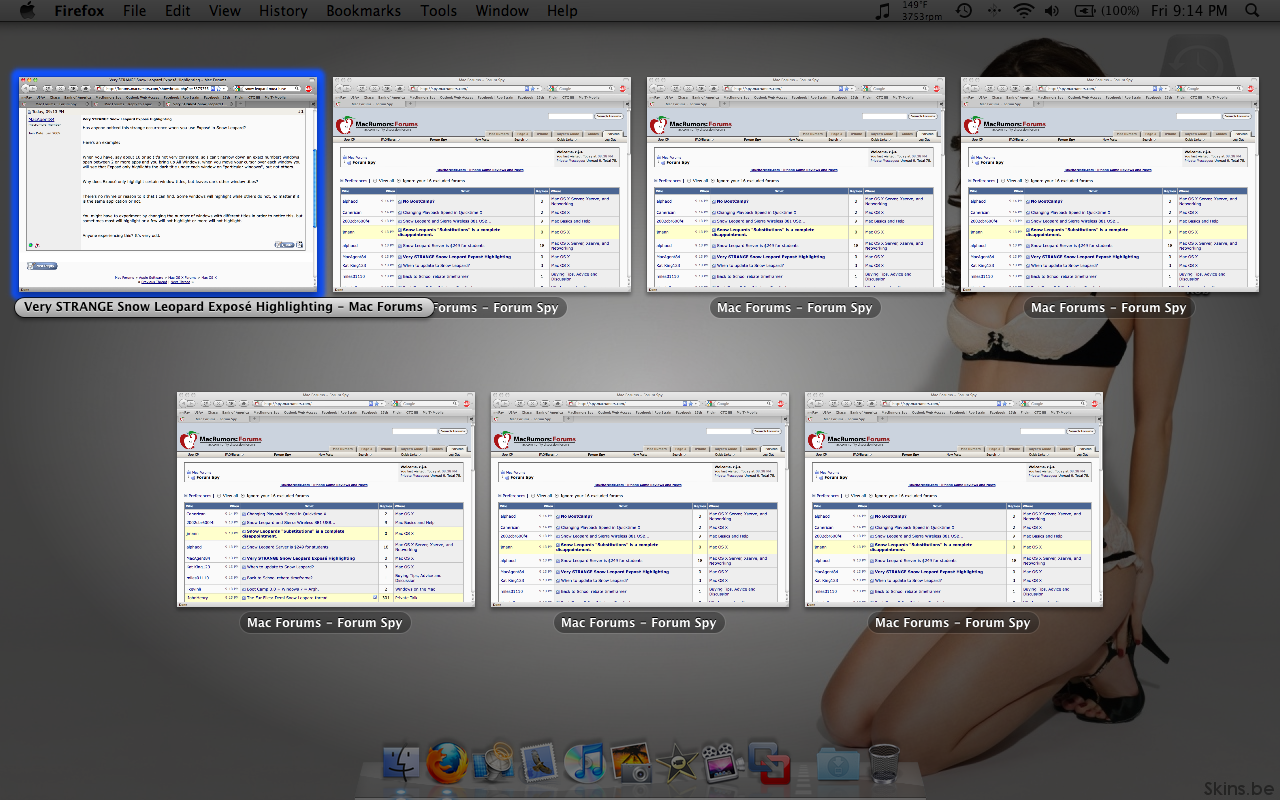This screenshot has height=800, width=1280.
Task: Open Finder from the Dock
Action: 403,763
